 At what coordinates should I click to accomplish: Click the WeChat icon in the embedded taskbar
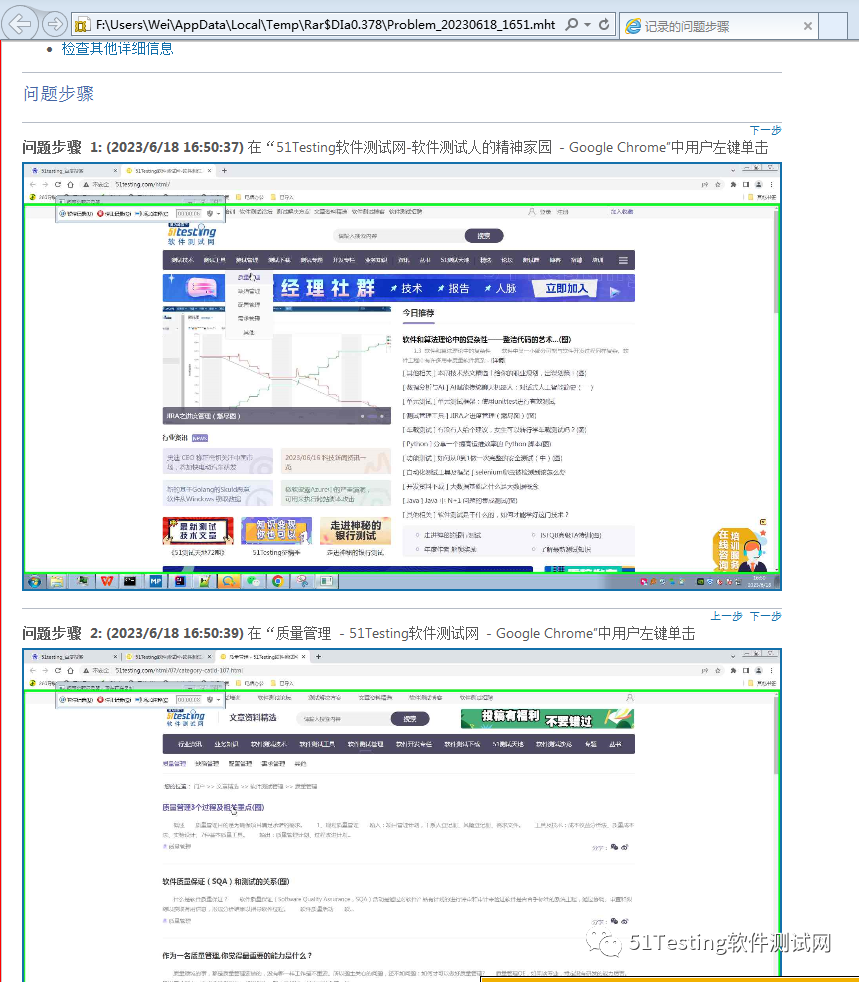click(x=251, y=581)
